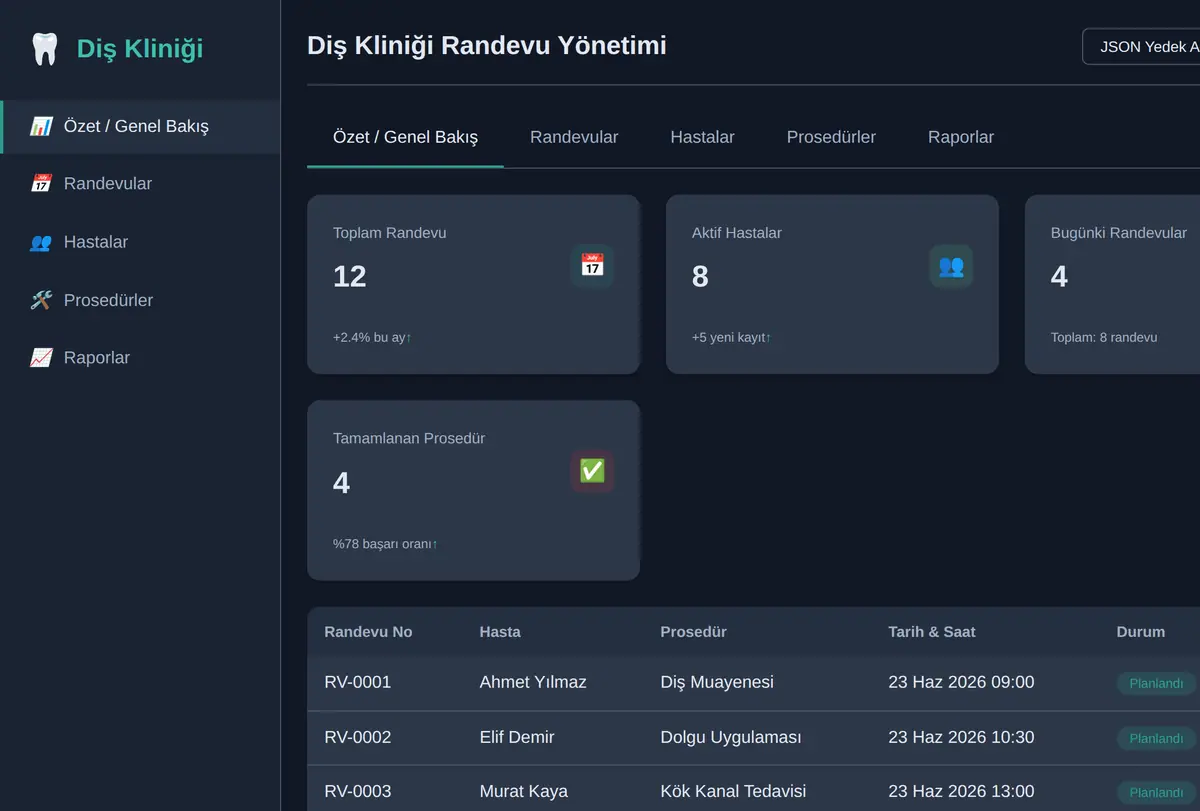Click patient name Elif Demir
The height and width of the screenshot is (811, 1200).
[517, 737]
